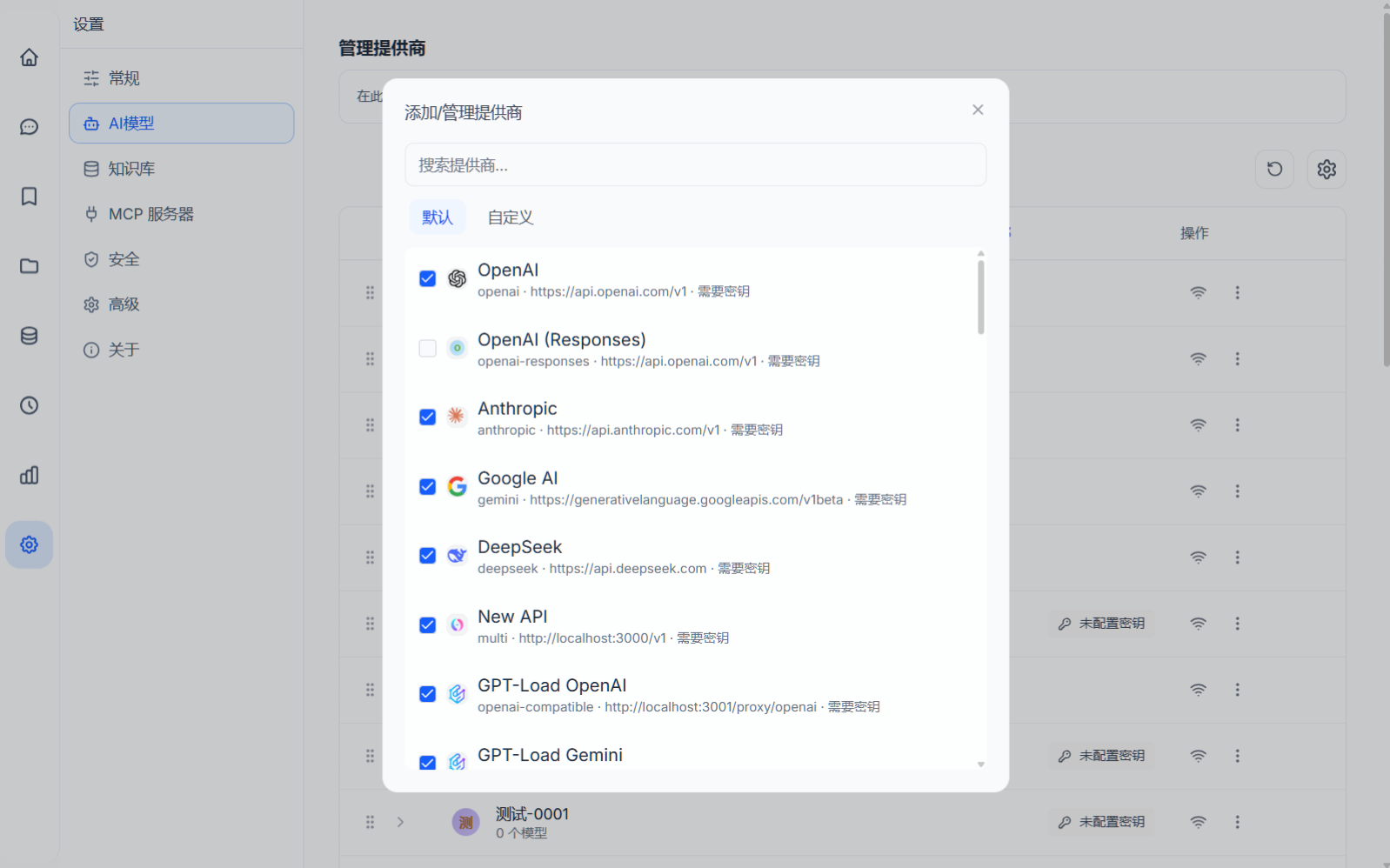Switch to the 自定义 tab
Image resolution: width=1390 pixels, height=868 pixels.
[510, 217]
